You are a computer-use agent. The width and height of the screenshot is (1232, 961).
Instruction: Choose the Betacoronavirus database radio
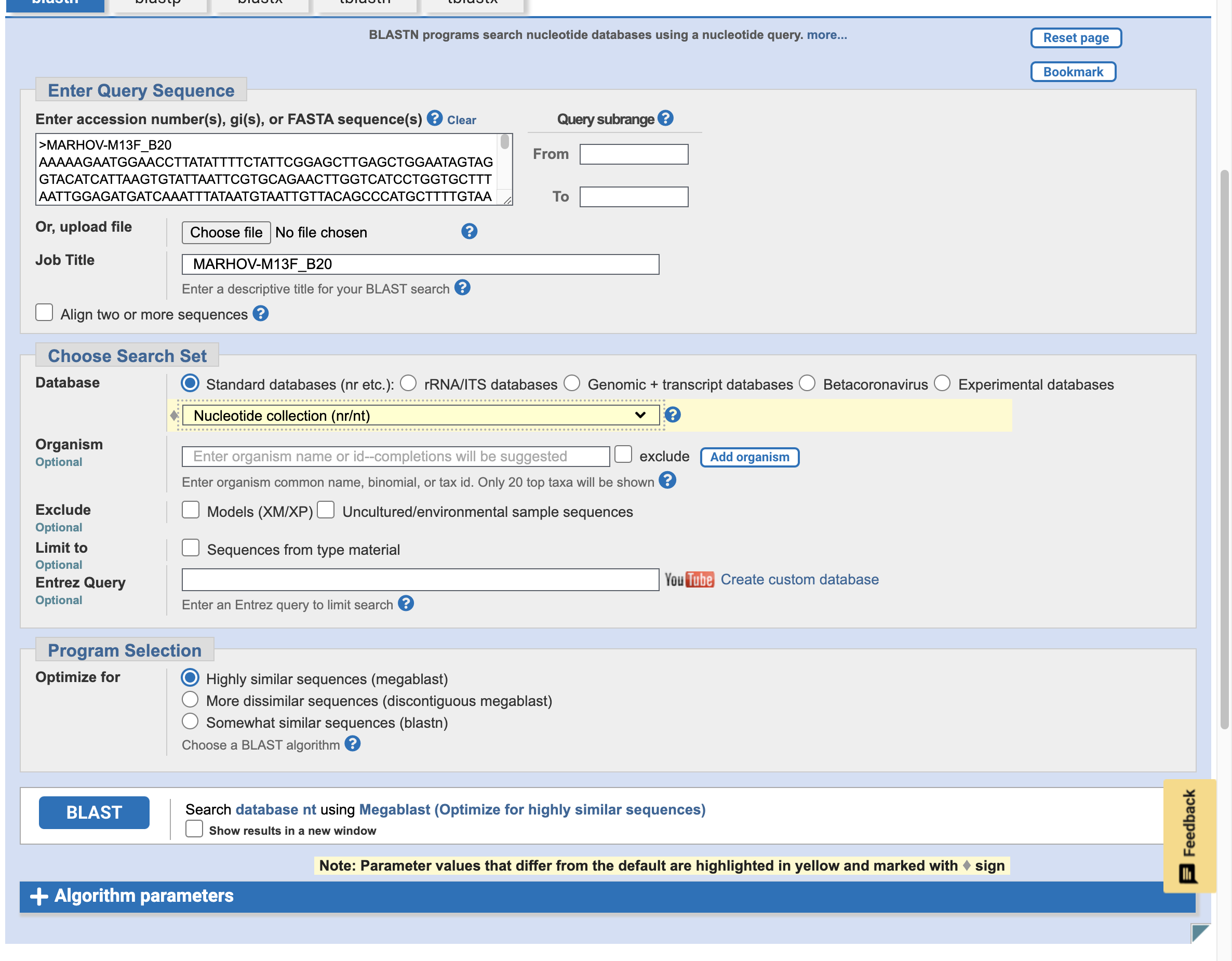(x=807, y=383)
